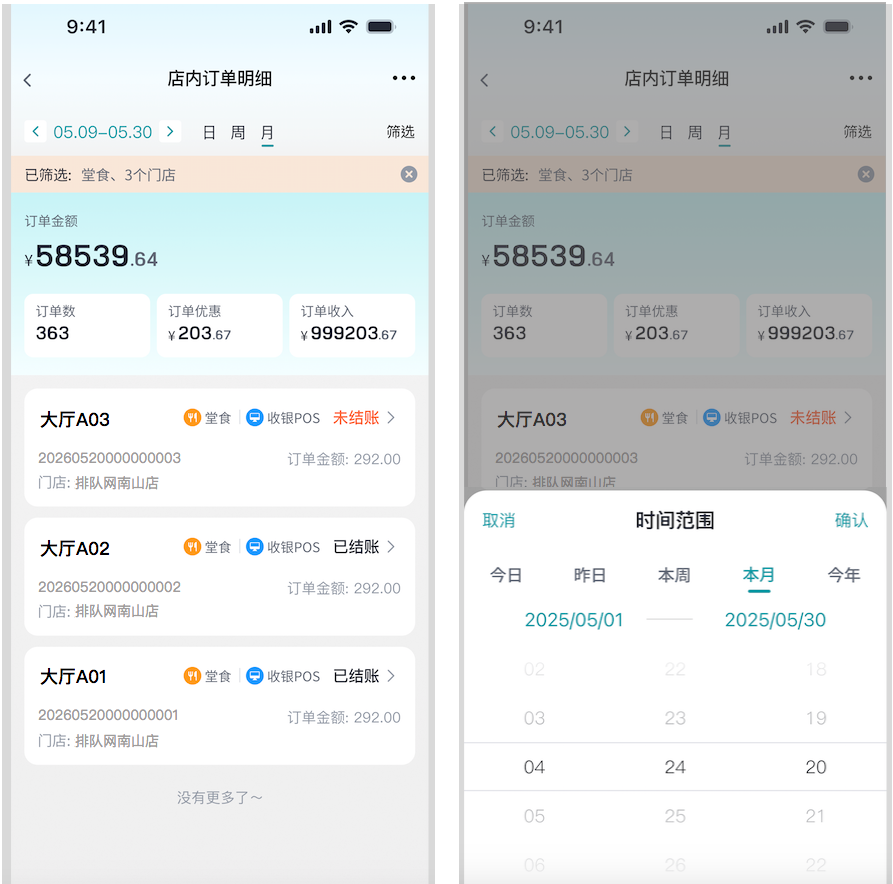Select 昨日 quick range tab
The width and height of the screenshot is (893, 884).
pos(590,575)
